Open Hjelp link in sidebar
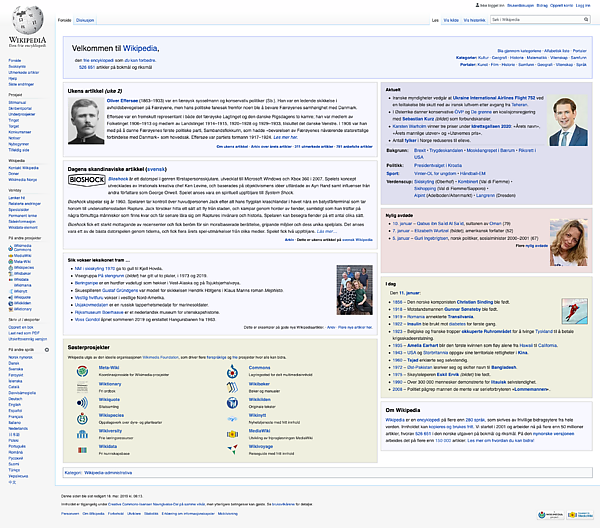 [12, 78]
